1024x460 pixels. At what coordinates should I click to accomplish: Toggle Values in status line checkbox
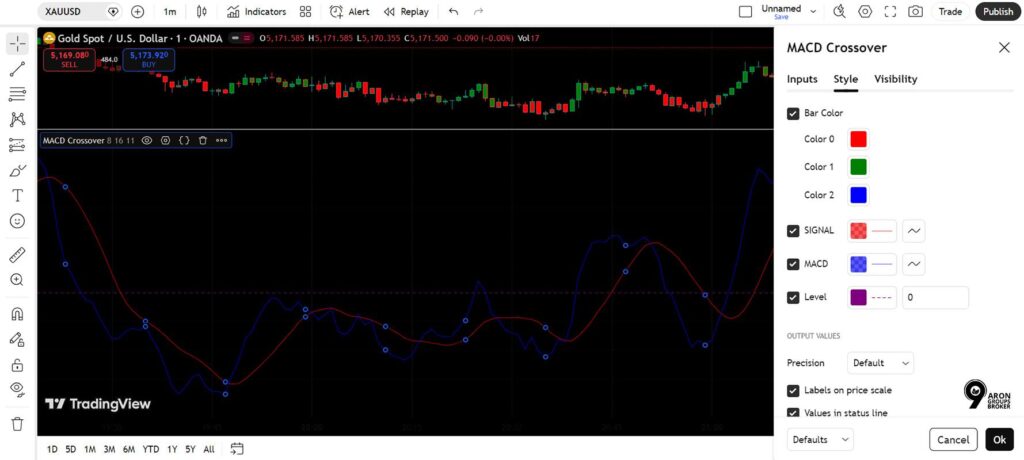point(793,413)
